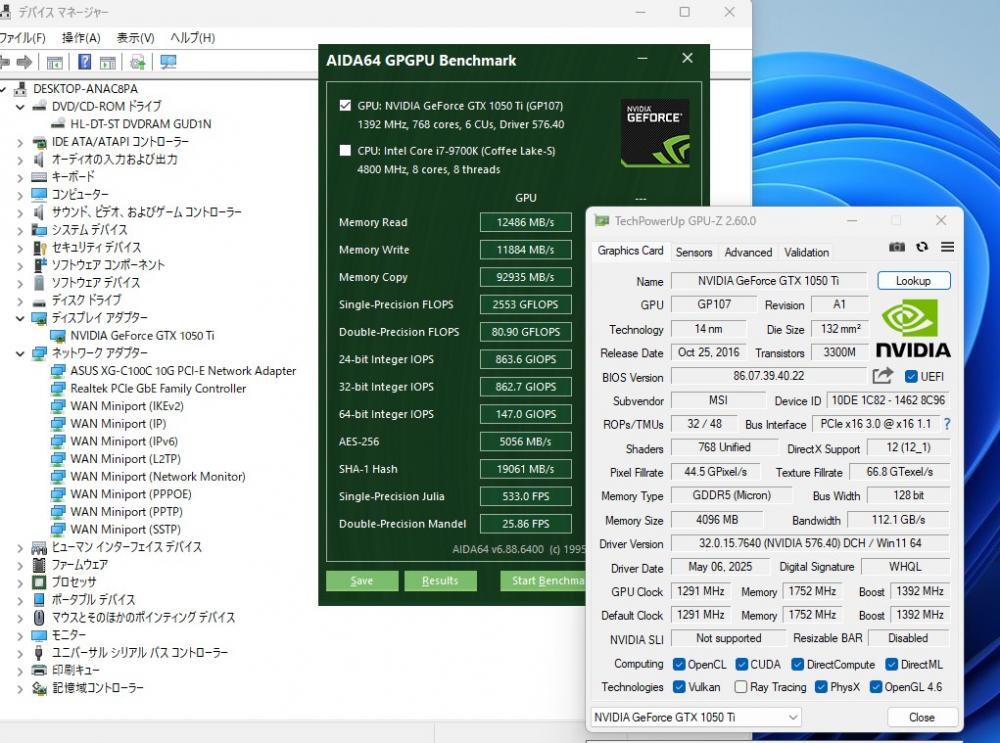Open the ヘルプ(H) menu

[x=193, y=38]
